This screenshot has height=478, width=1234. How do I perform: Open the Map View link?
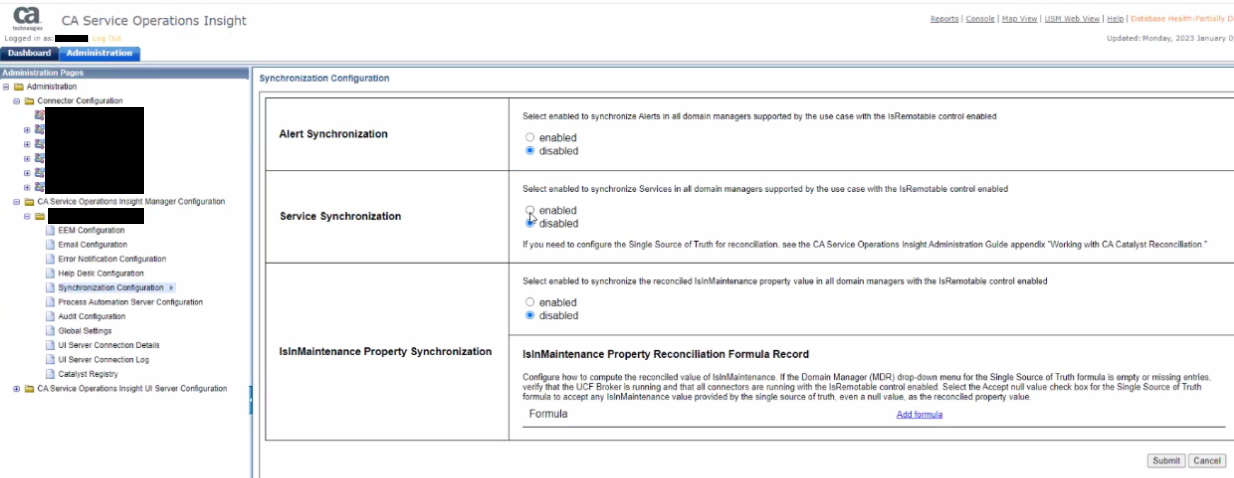pyautogui.click(x=1019, y=19)
